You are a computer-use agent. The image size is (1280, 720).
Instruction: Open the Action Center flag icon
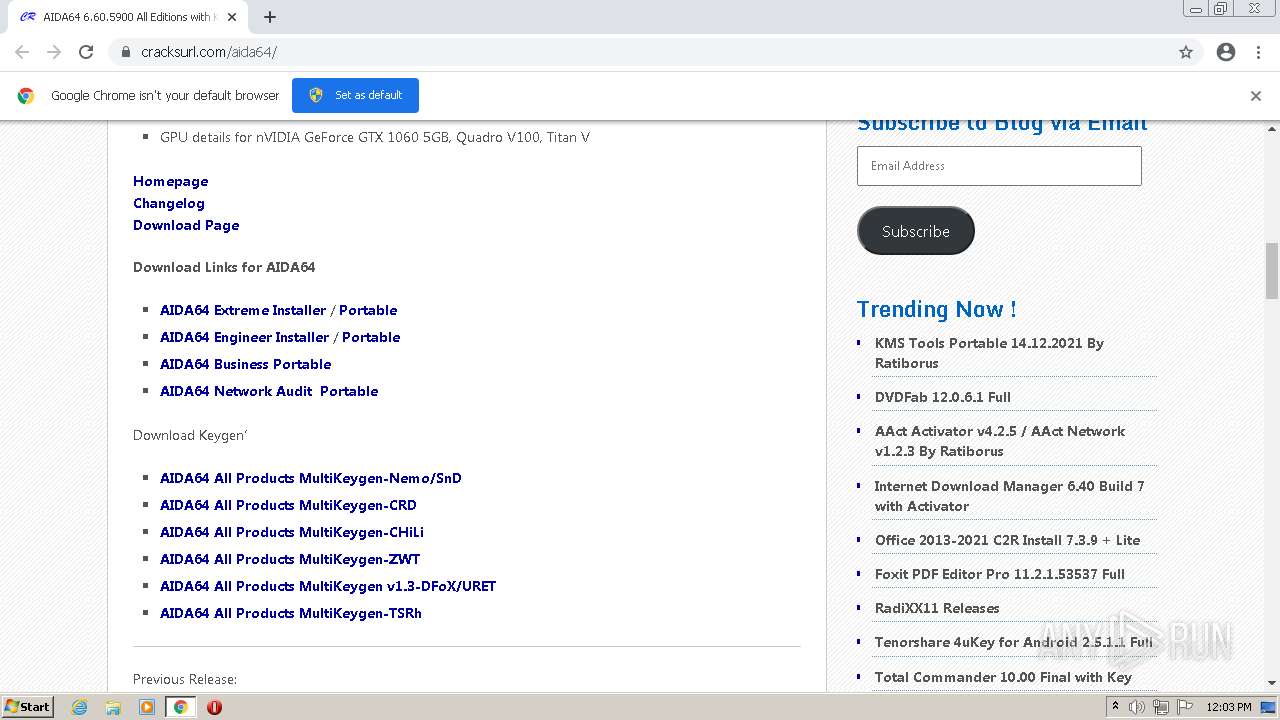pyautogui.click(x=1184, y=707)
